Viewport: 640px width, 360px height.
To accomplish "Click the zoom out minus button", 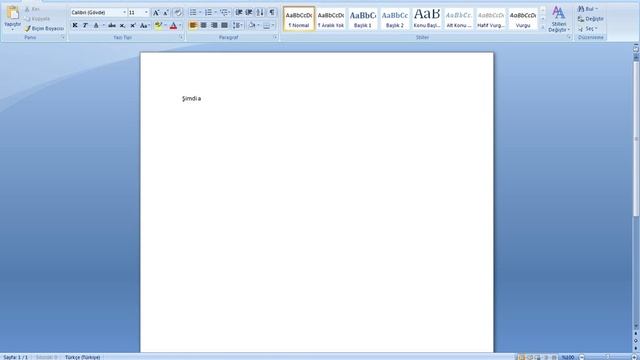I will pos(582,357).
